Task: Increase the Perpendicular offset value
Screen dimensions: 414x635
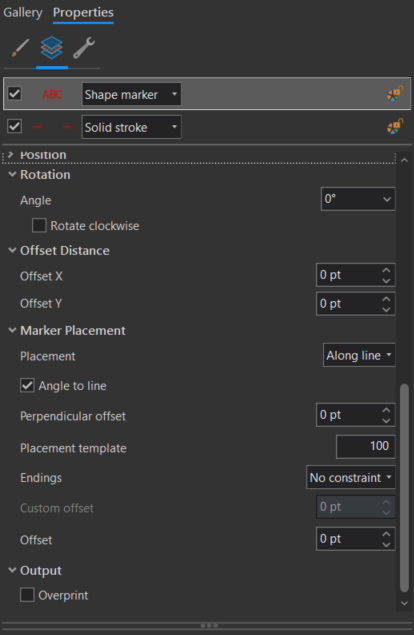Action: click(x=386, y=410)
